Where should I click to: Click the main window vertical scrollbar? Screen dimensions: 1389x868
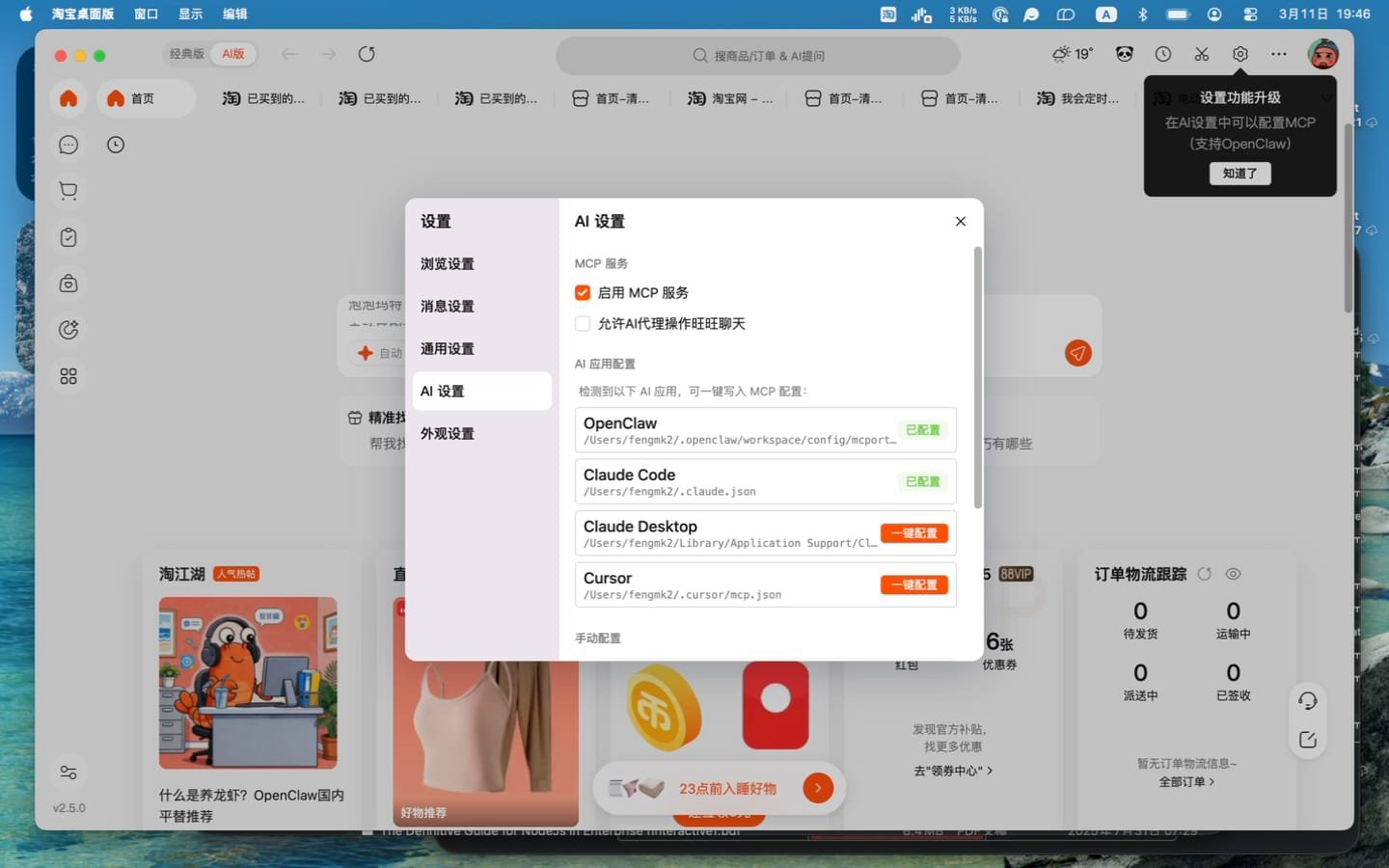pyautogui.click(x=1348, y=218)
